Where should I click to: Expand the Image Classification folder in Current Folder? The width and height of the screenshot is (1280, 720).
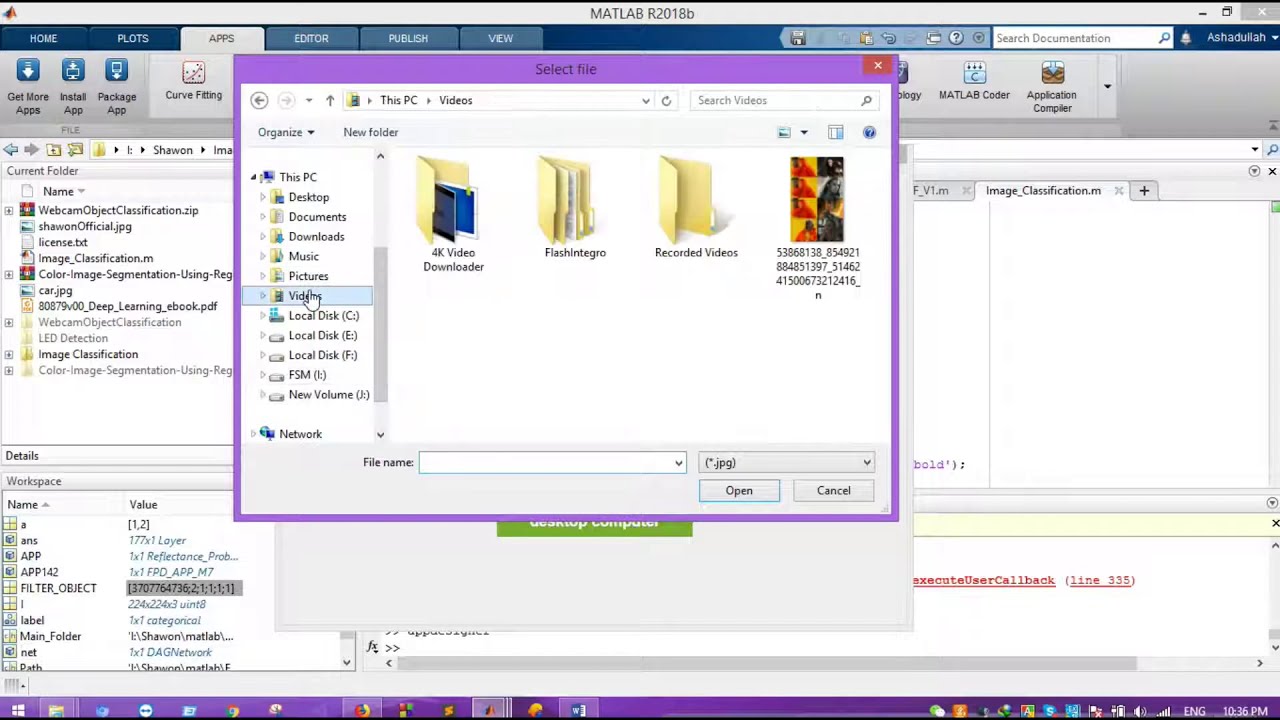pyautogui.click(x=9, y=354)
